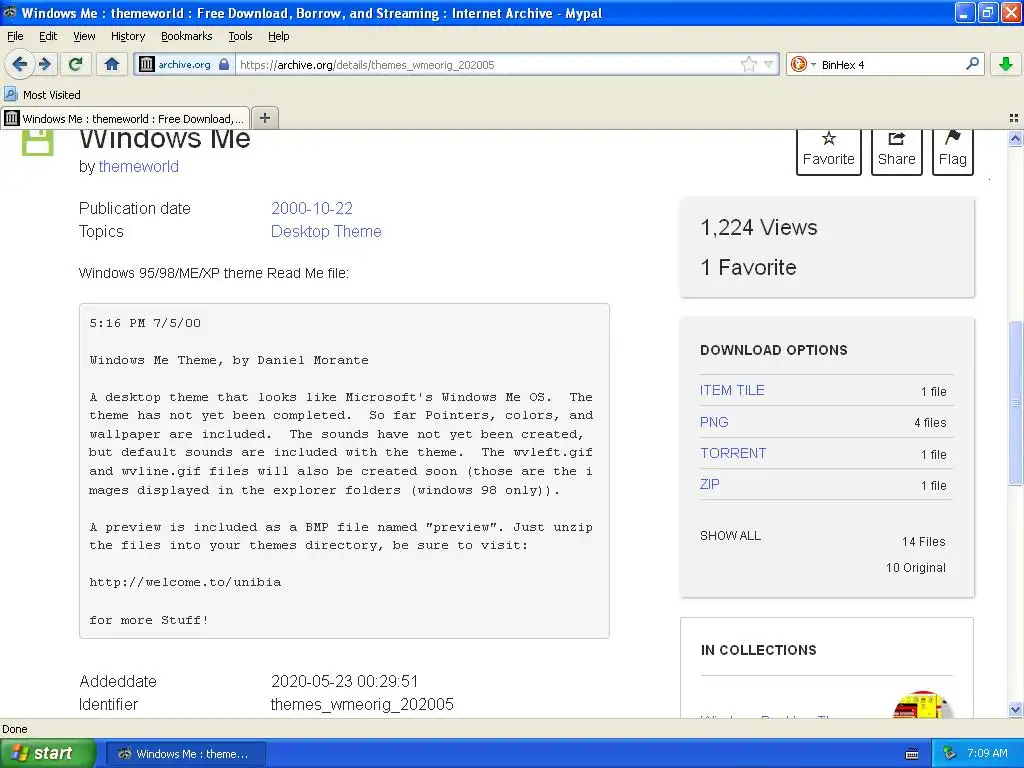Click the 7:09 AM system clock
This screenshot has height=768, width=1024.
point(987,753)
